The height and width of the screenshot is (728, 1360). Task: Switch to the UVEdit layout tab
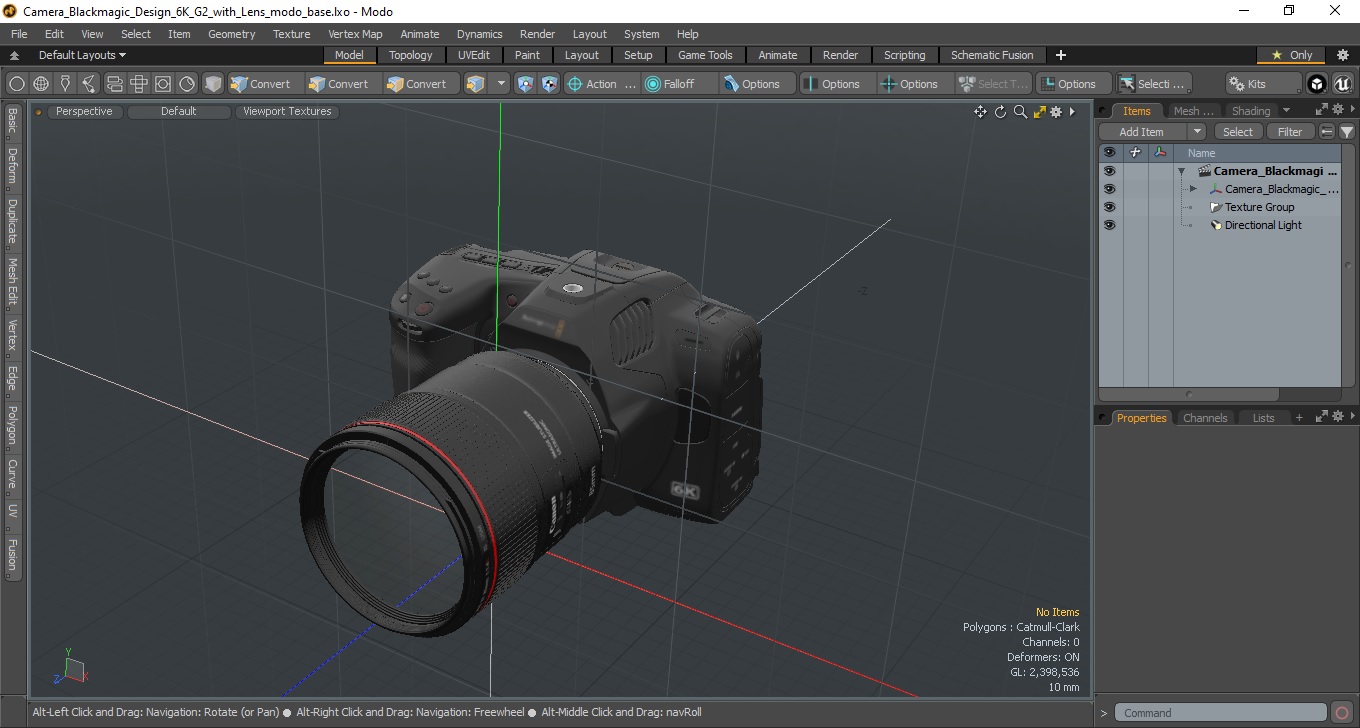click(474, 55)
